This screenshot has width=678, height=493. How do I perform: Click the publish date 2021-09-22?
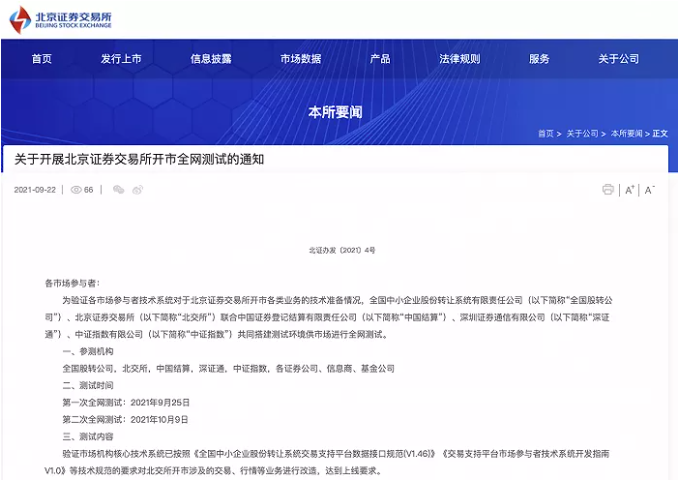tap(35, 190)
